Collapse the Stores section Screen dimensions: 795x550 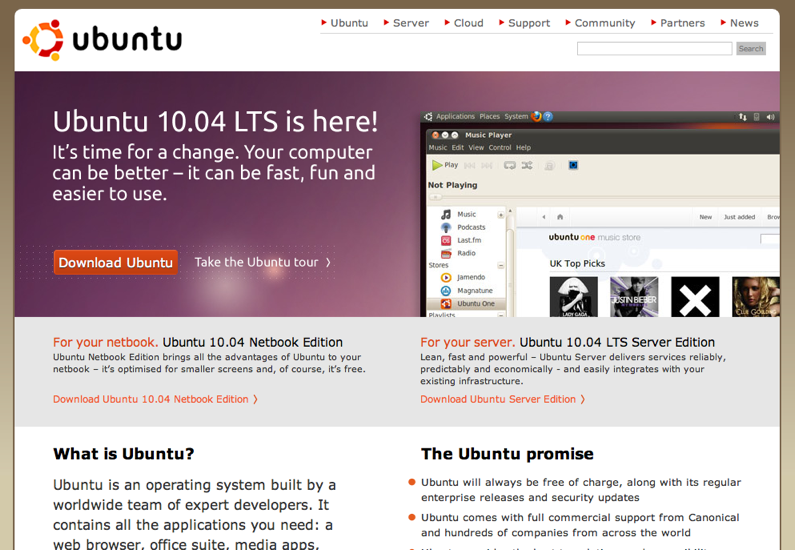click(x=500, y=266)
